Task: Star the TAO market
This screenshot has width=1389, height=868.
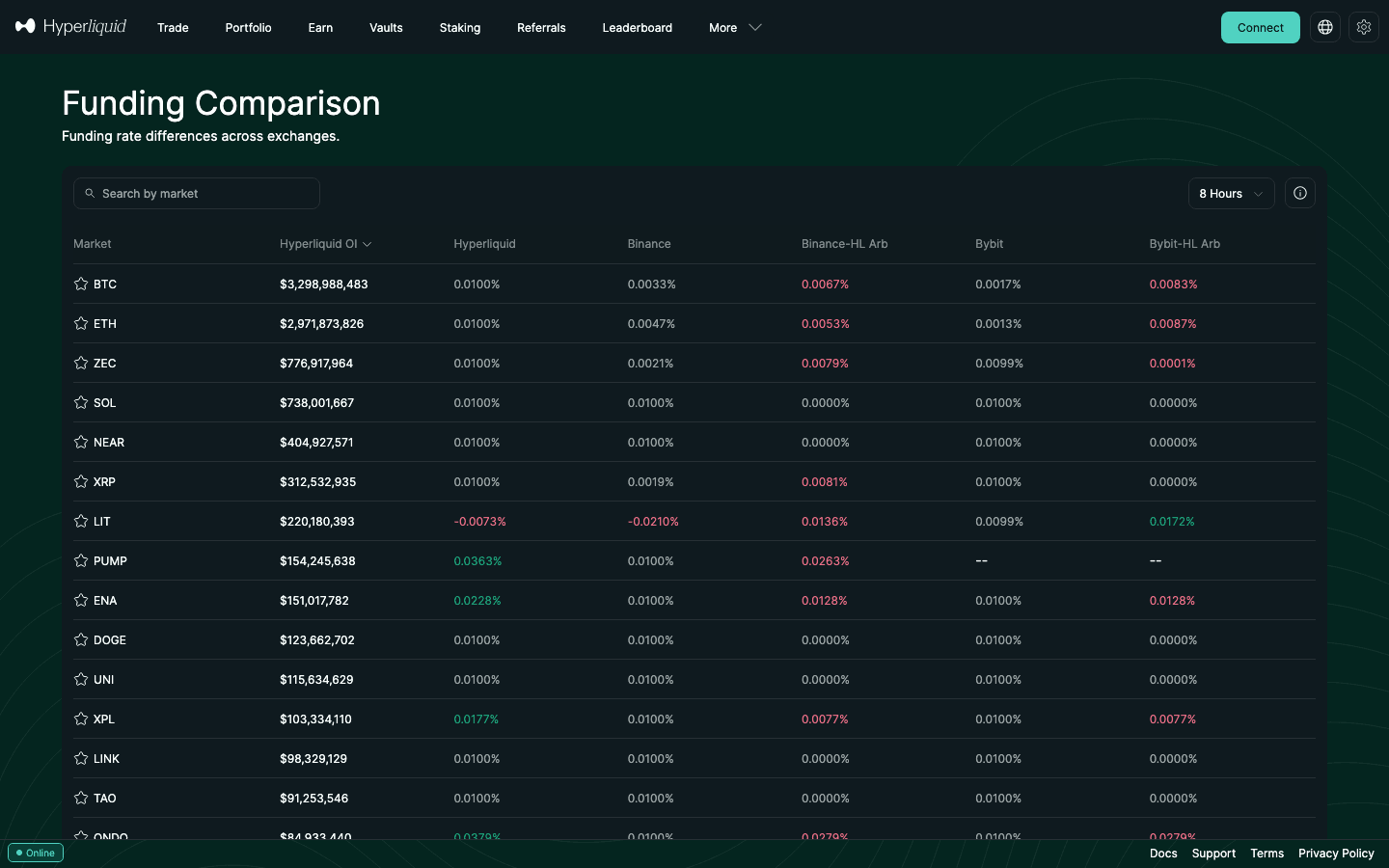Action: click(81, 798)
